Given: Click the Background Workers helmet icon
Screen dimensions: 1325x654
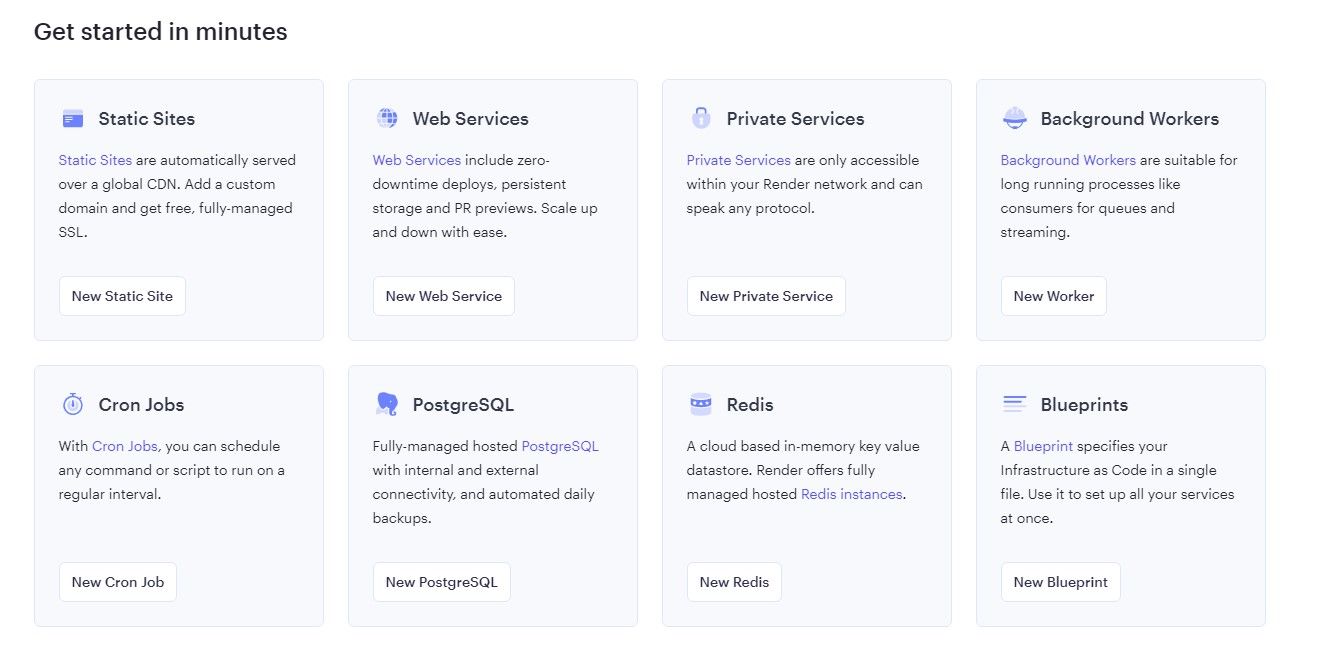Looking at the screenshot, I should pyautogui.click(x=1014, y=119).
